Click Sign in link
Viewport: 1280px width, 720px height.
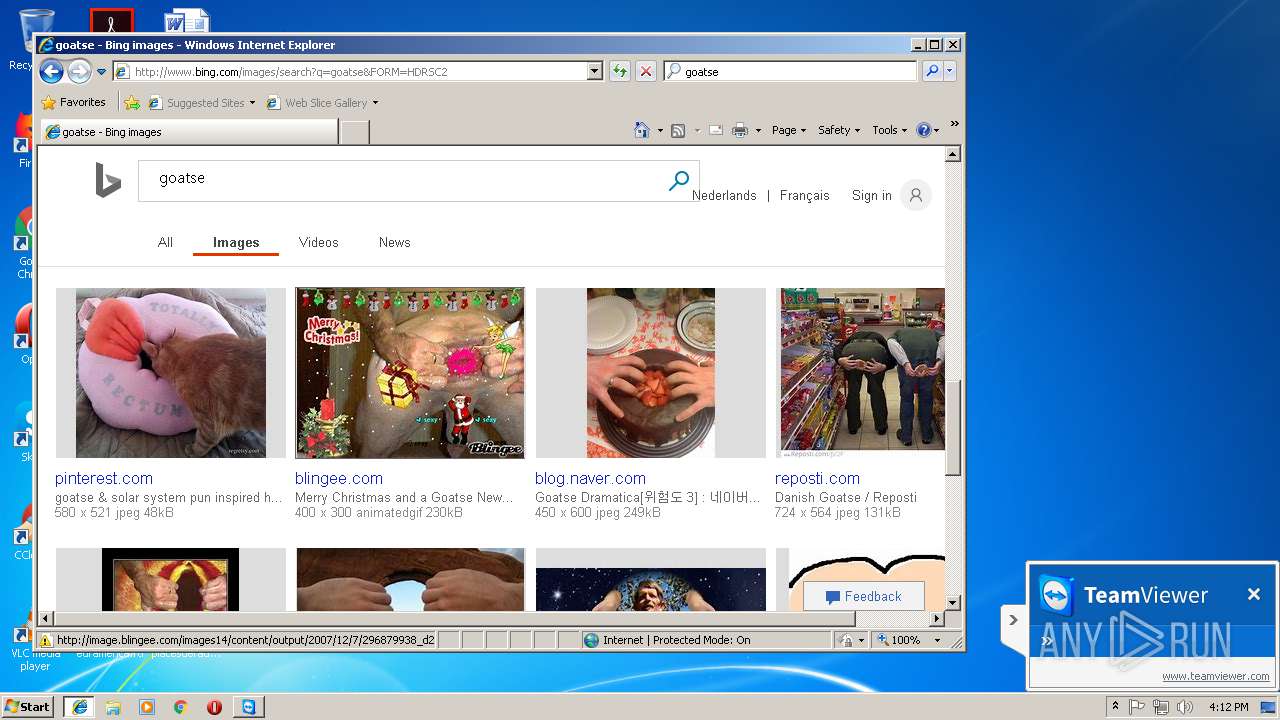872,196
